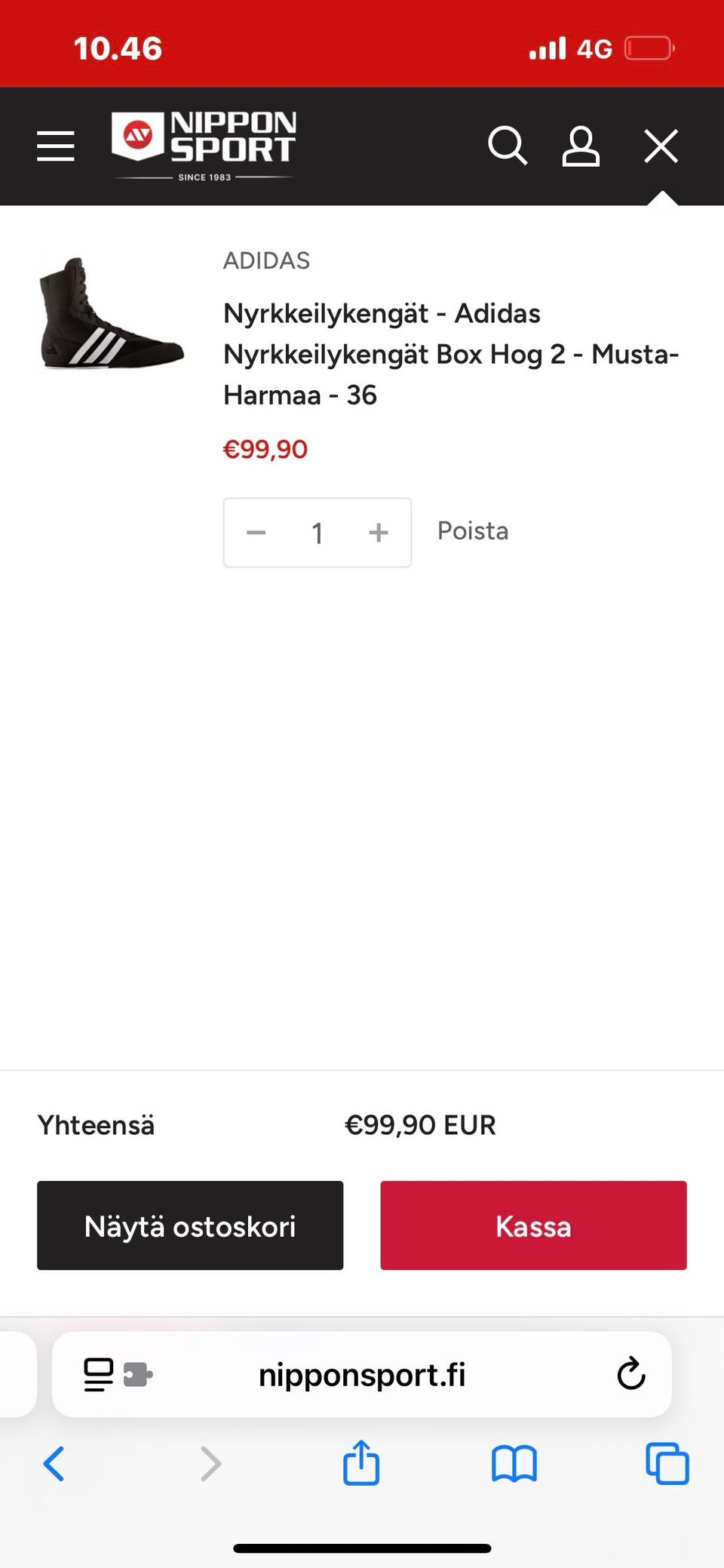Open Safari page settings reader icon
Viewport: 724px width, 1568px height.
coord(99,1375)
